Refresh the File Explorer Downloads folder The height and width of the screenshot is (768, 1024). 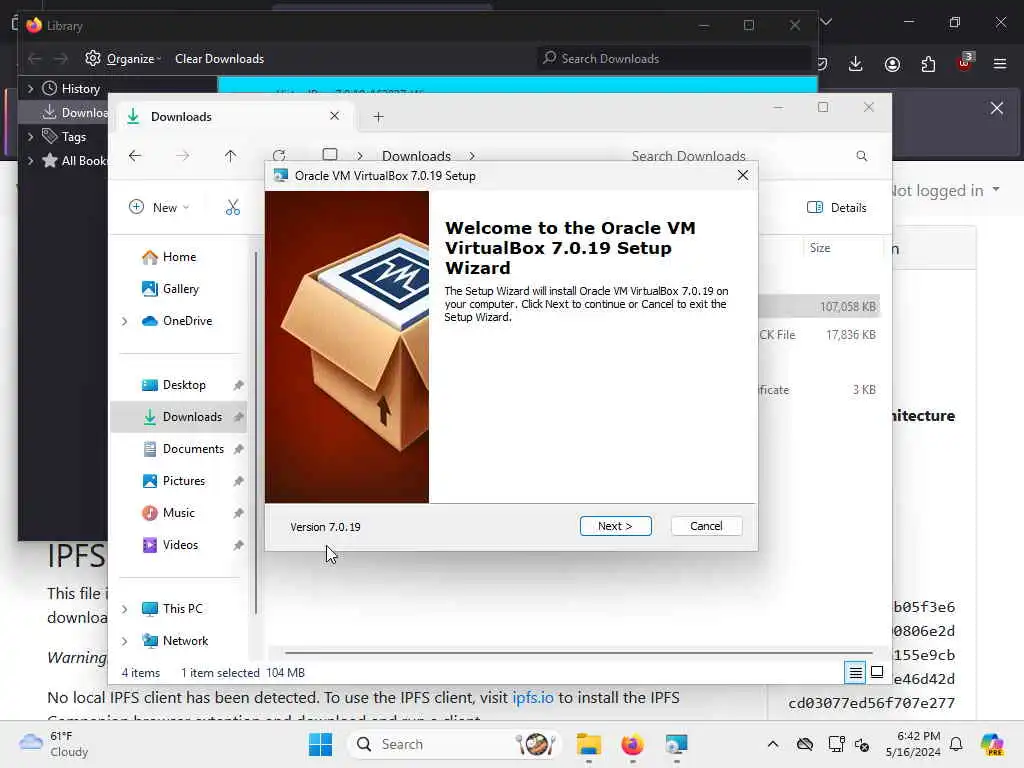[279, 155]
